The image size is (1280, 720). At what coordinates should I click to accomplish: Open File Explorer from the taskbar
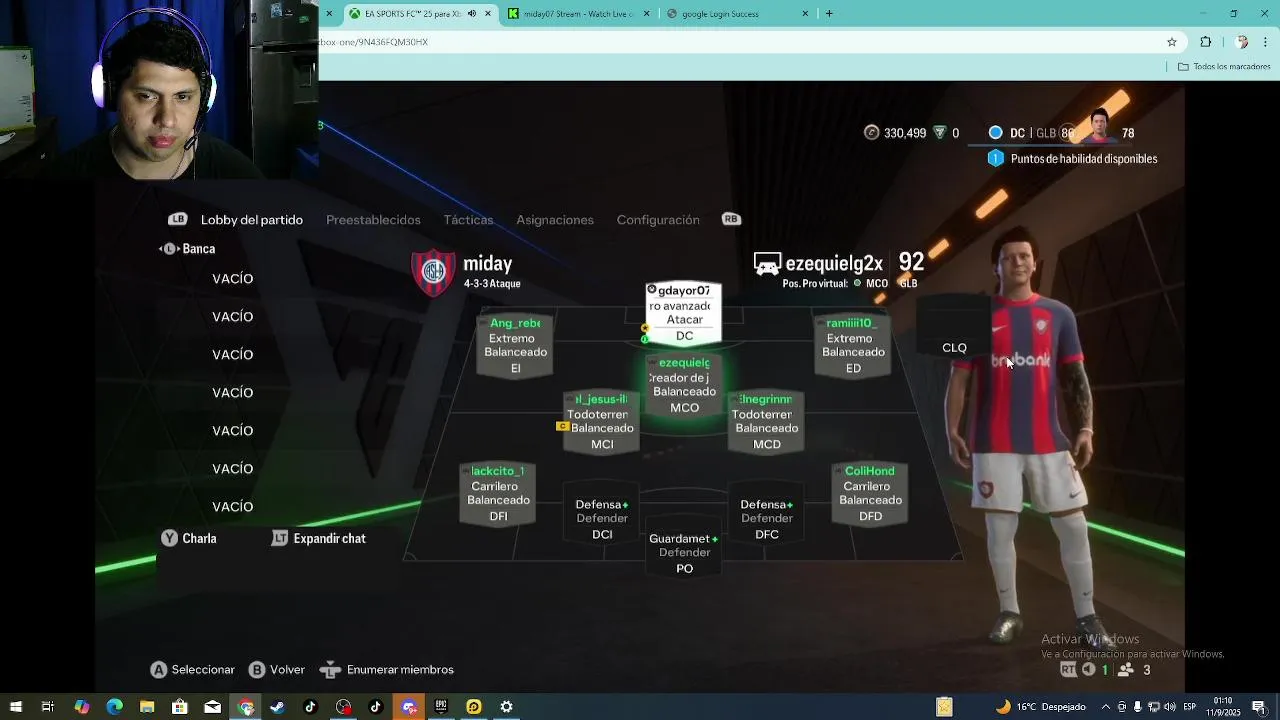146,707
